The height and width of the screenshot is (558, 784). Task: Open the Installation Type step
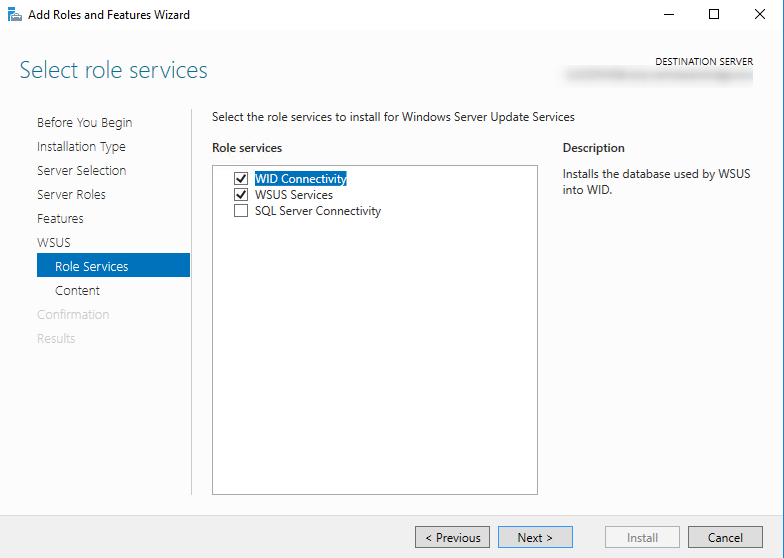tap(81, 146)
